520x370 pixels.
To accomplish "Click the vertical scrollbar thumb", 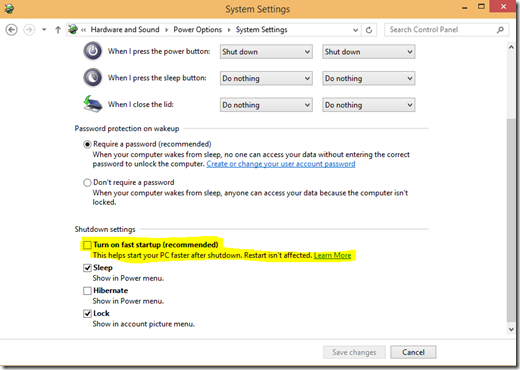I will (511, 220).
